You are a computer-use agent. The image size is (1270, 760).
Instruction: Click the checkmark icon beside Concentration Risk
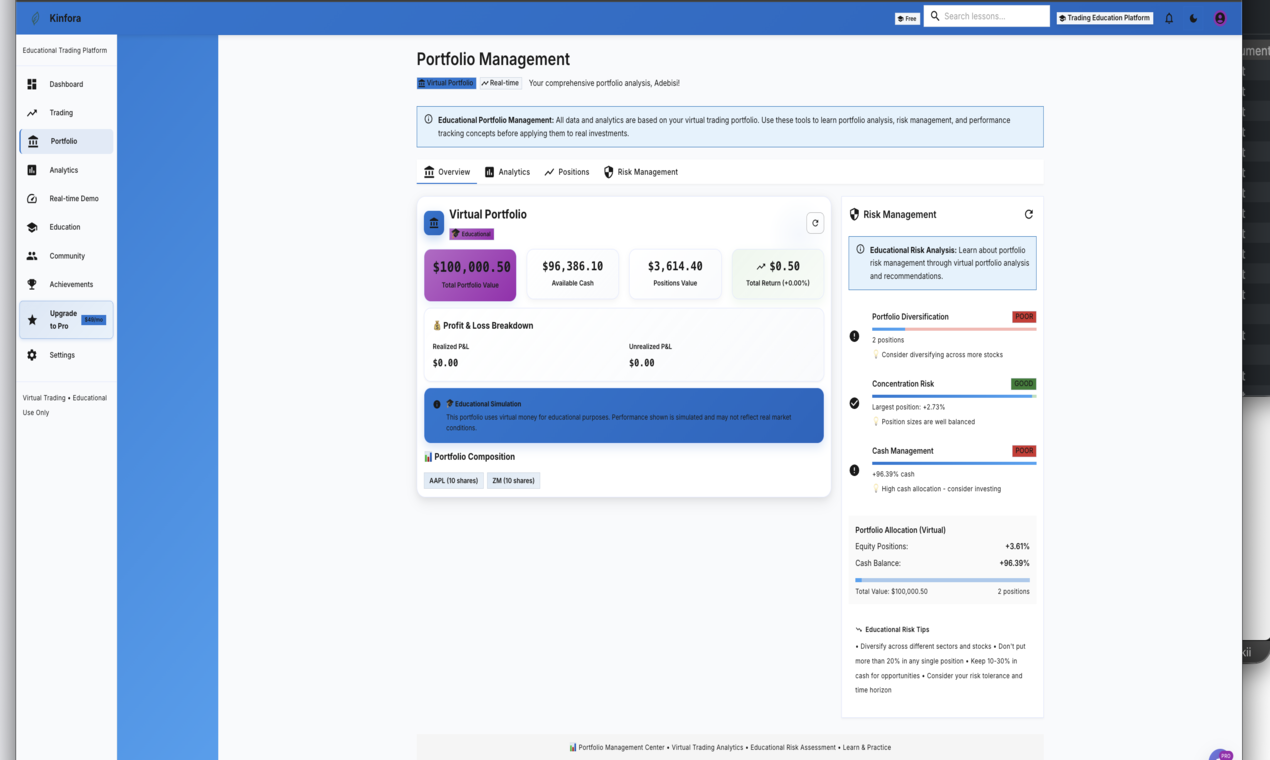pos(854,403)
